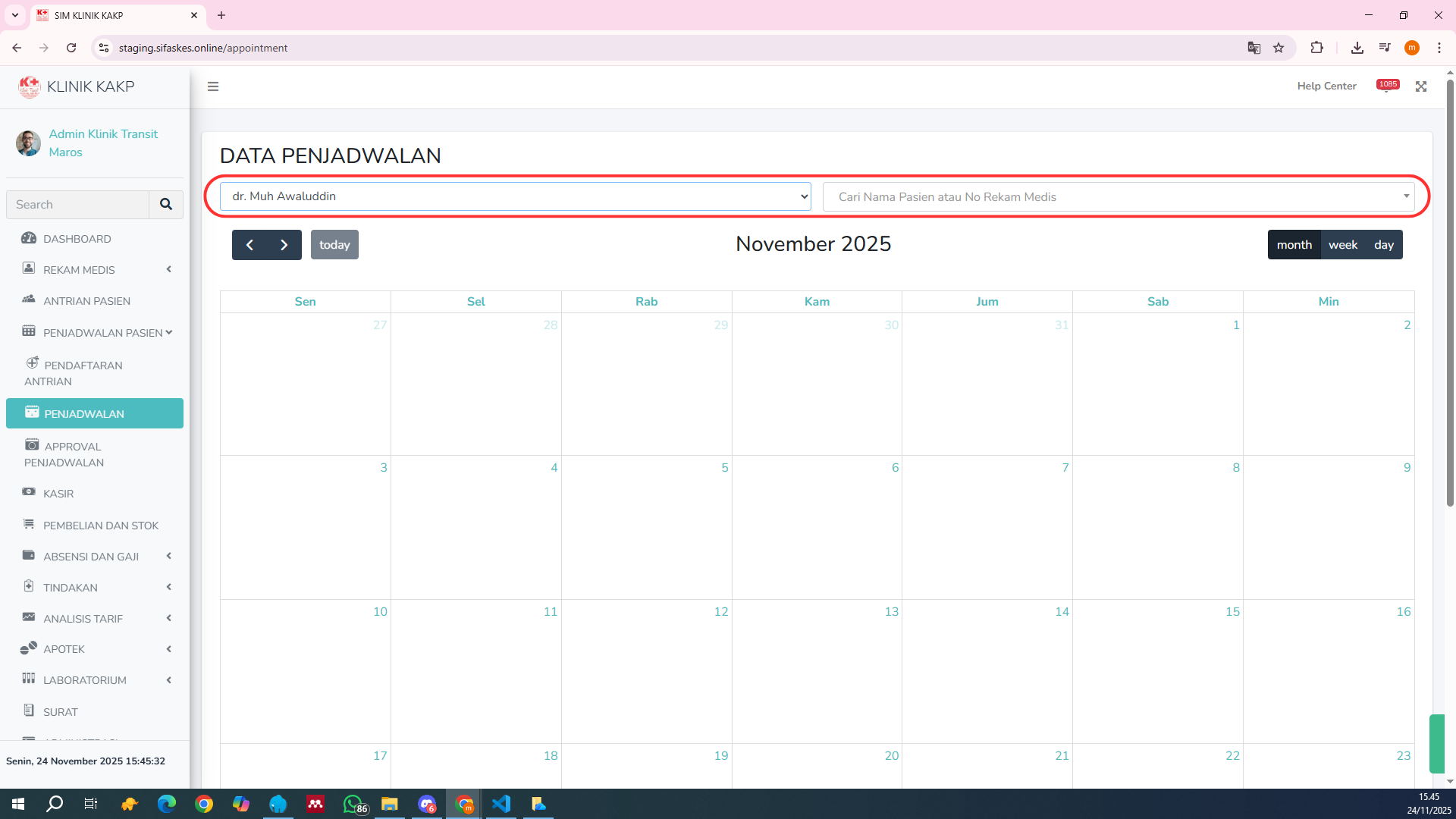
Task: Open the Help Center link
Action: [1326, 86]
